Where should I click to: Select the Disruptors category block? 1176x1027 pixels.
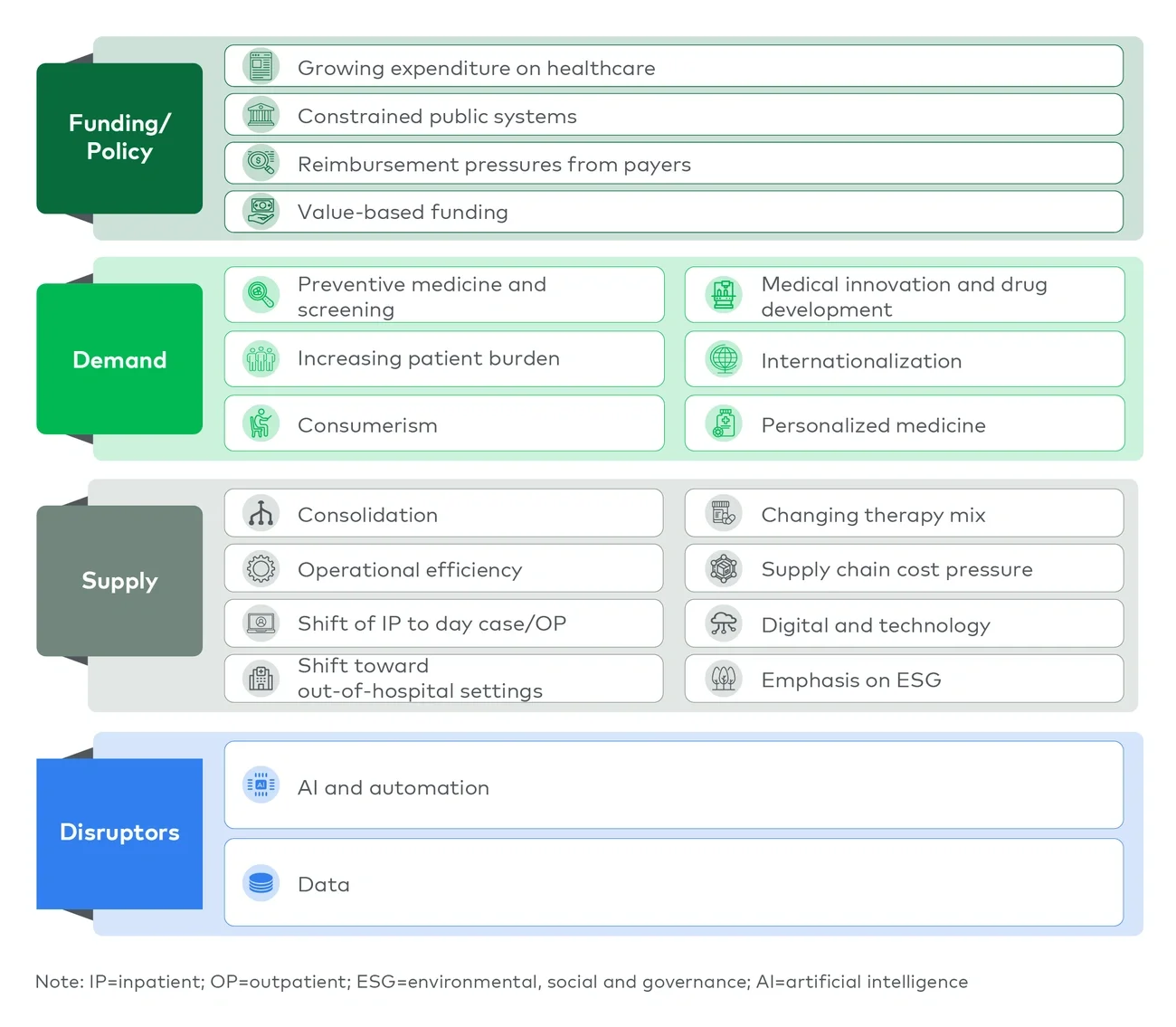pyautogui.click(x=119, y=833)
